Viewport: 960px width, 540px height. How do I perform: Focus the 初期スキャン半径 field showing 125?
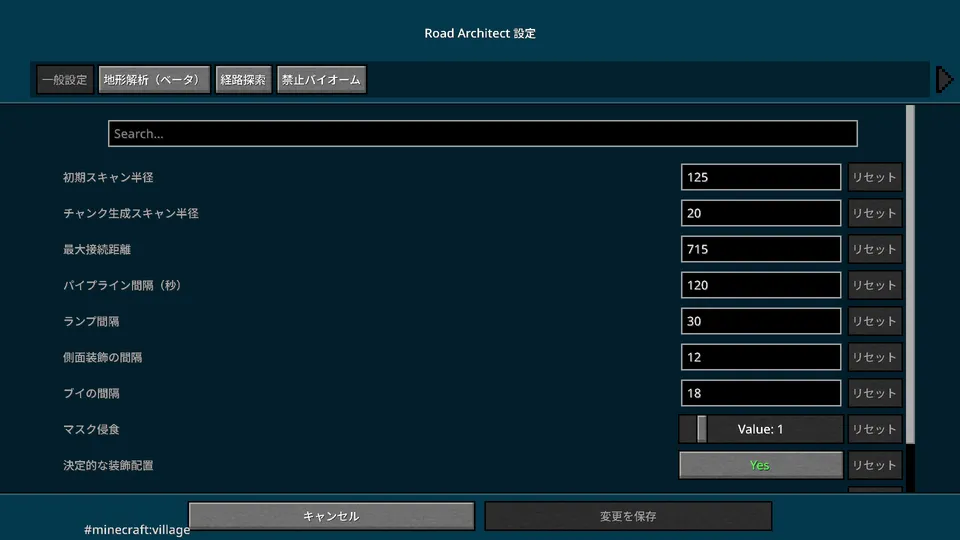pyautogui.click(x=760, y=177)
